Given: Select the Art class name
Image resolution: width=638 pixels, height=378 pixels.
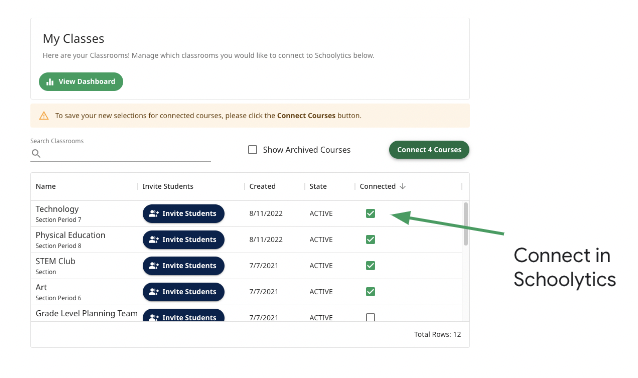Looking at the screenshot, I should point(41,287).
